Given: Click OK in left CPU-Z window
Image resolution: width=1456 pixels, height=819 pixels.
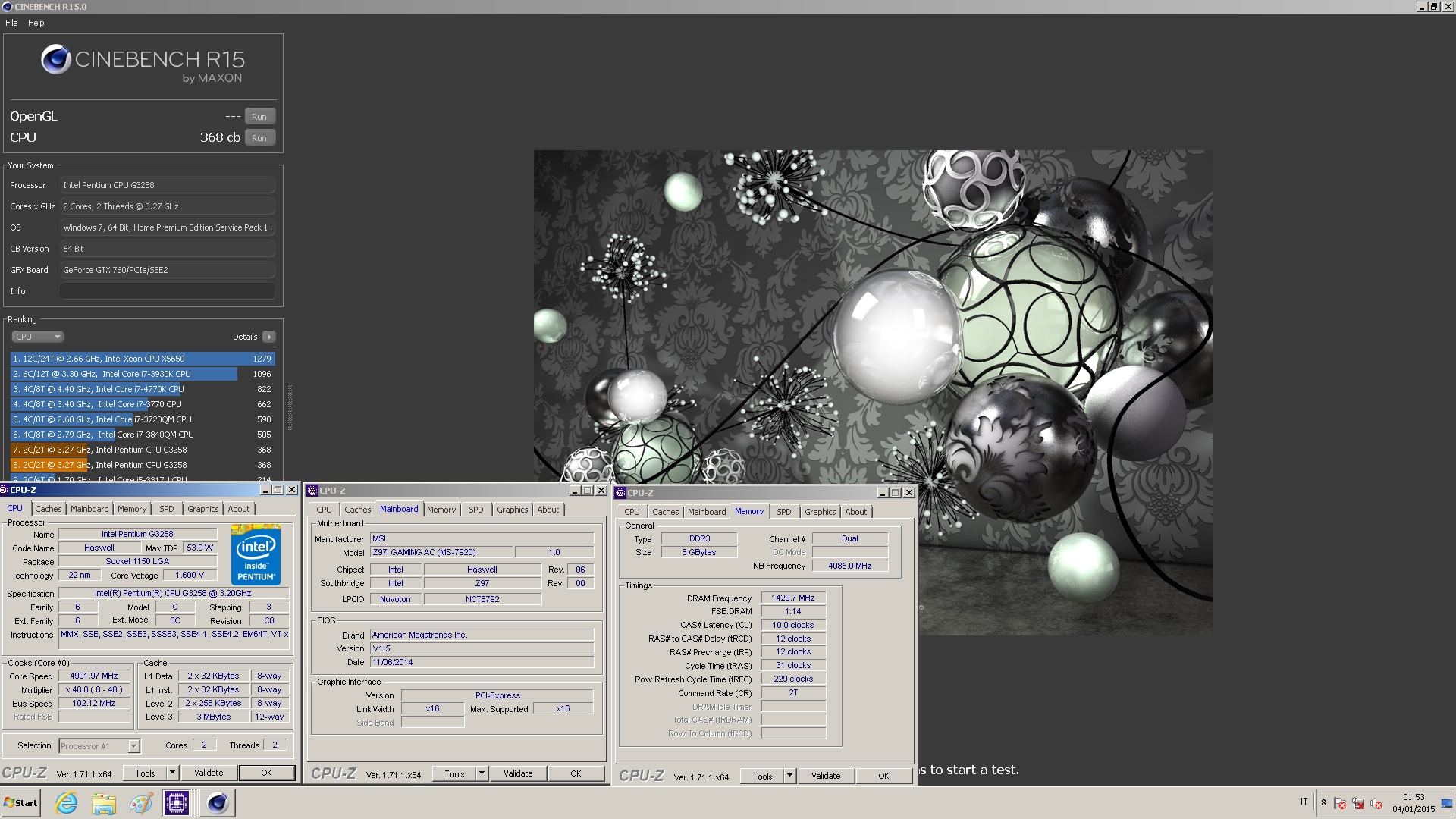Looking at the screenshot, I should point(266,773).
